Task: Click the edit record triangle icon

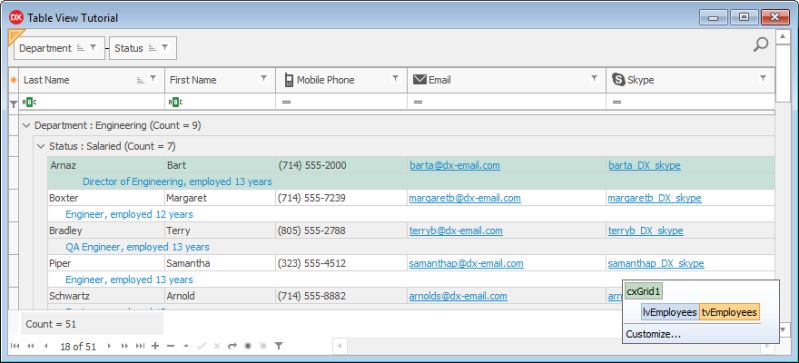Action: click(x=186, y=346)
